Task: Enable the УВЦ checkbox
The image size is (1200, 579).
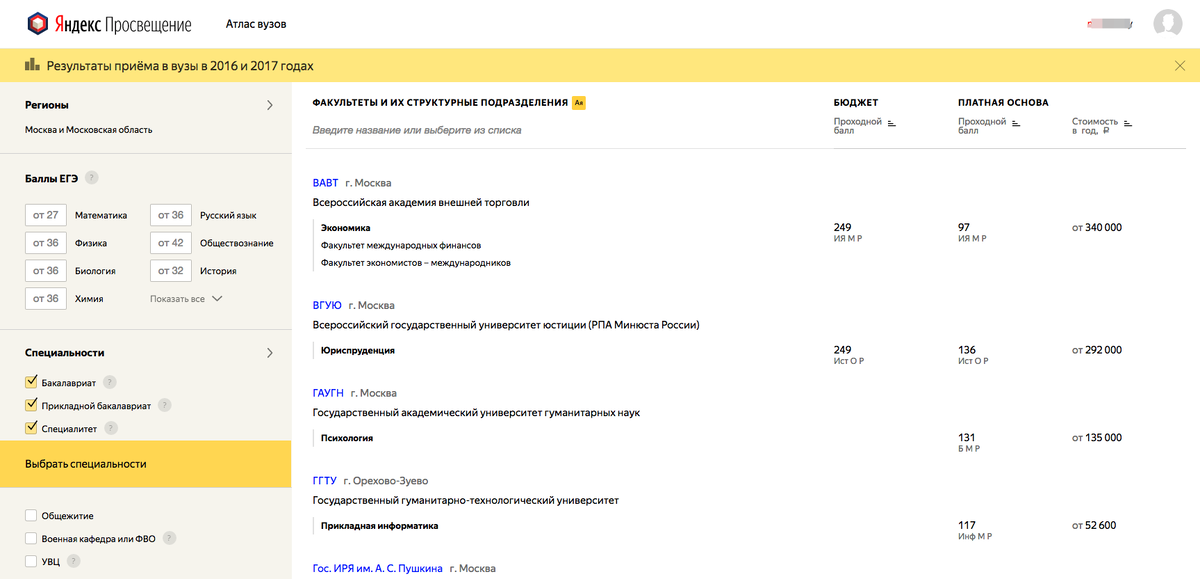Action: pos(31,561)
